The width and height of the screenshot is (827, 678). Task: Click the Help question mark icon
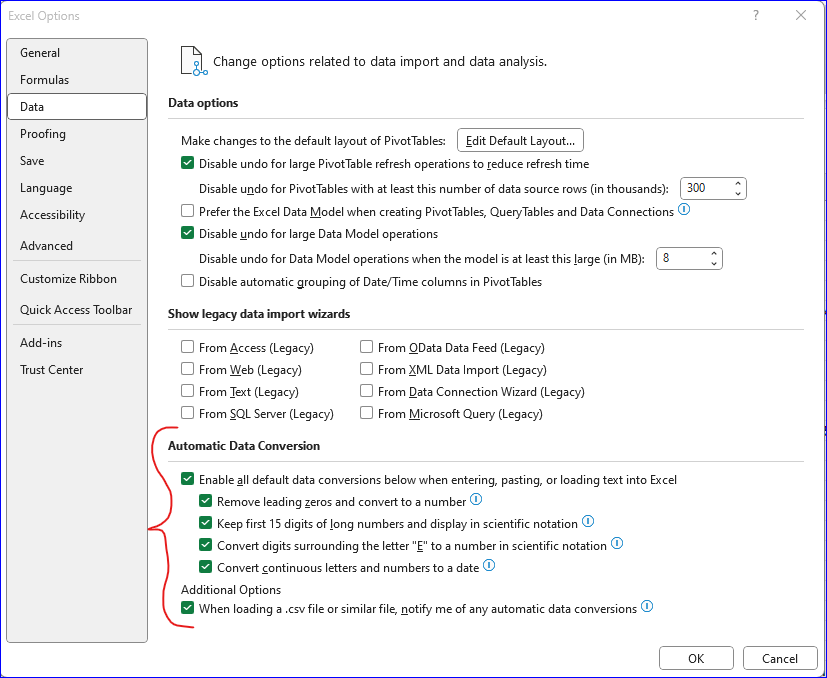tap(756, 15)
